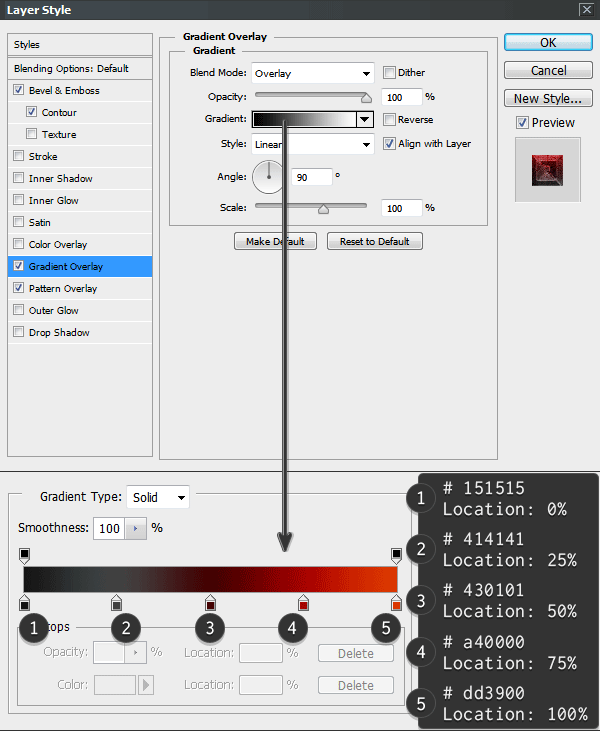Select Blending Options: Default
Image resolution: width=600 pixels, height=731 pixels.
(x=80, y=69)
